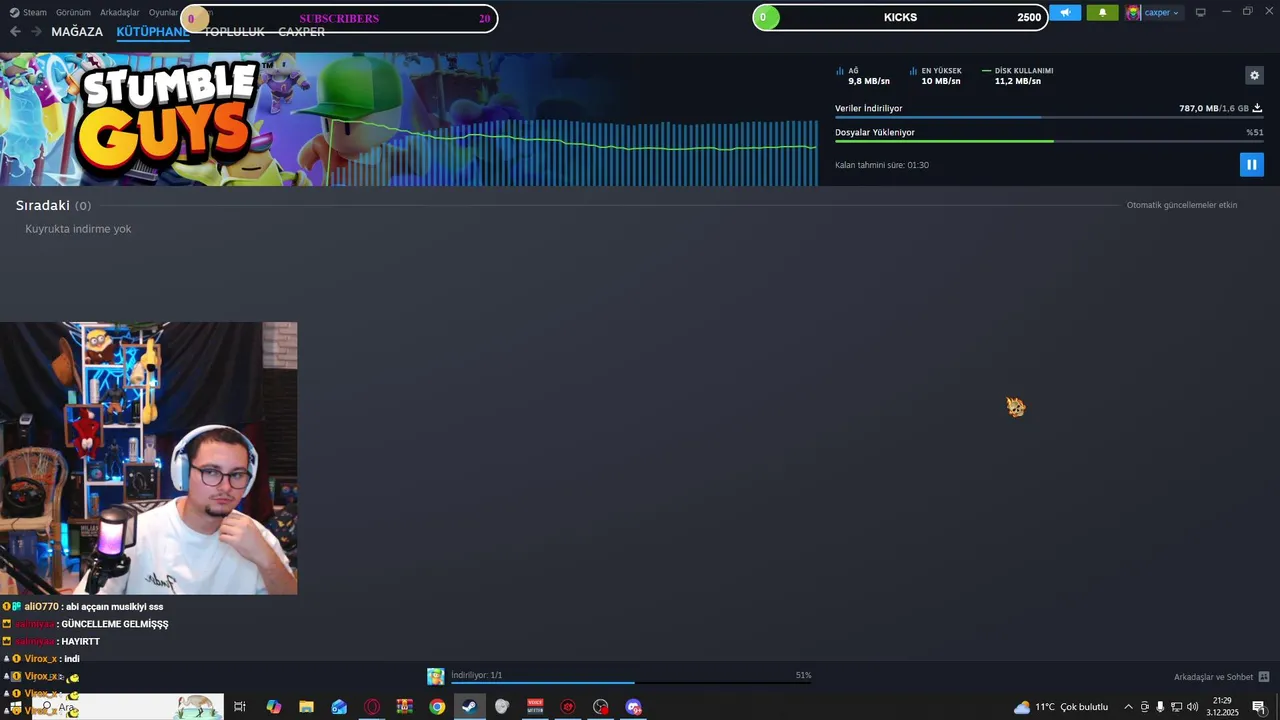This screenshot has height=720, width=1280.
Task: Switch Steam to Big Picture mode
Action: tap(1201, 13)
